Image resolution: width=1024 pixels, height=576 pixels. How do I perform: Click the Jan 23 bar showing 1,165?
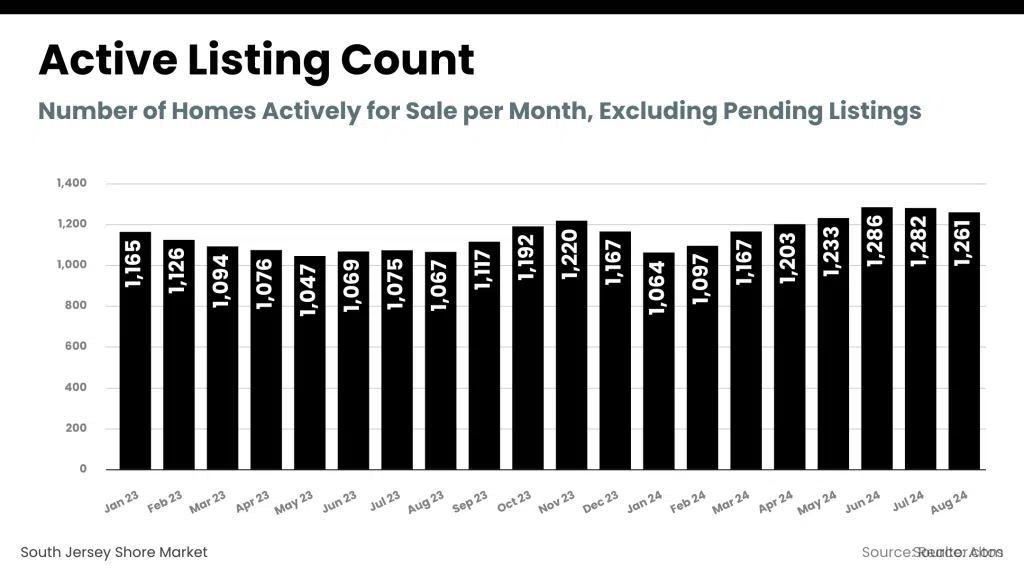[135, 350]
